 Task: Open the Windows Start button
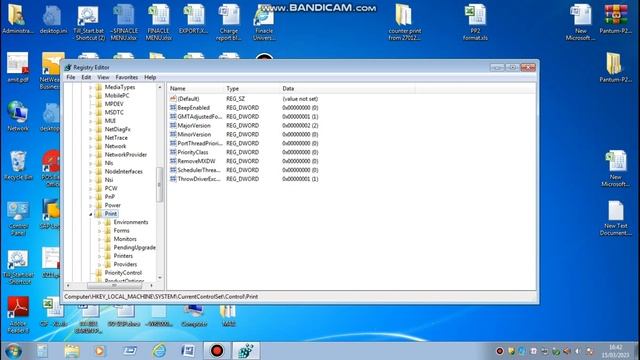(13, 351)
